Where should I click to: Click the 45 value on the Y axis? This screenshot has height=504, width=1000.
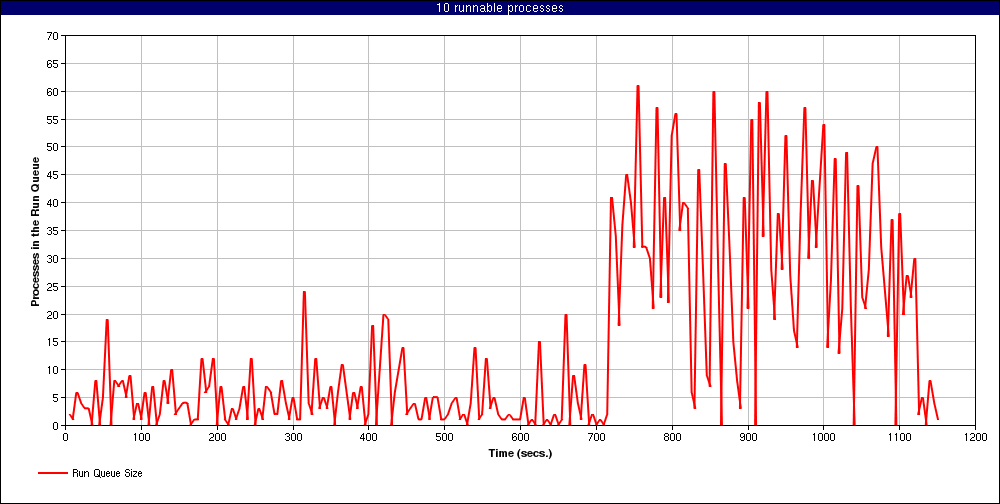tap(53, 175)
